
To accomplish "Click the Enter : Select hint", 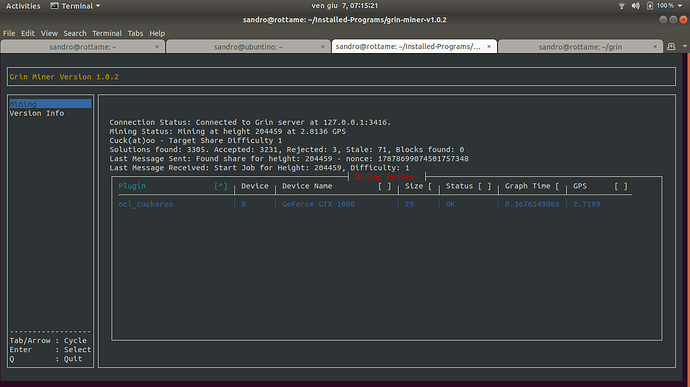I will coord(50,350).
